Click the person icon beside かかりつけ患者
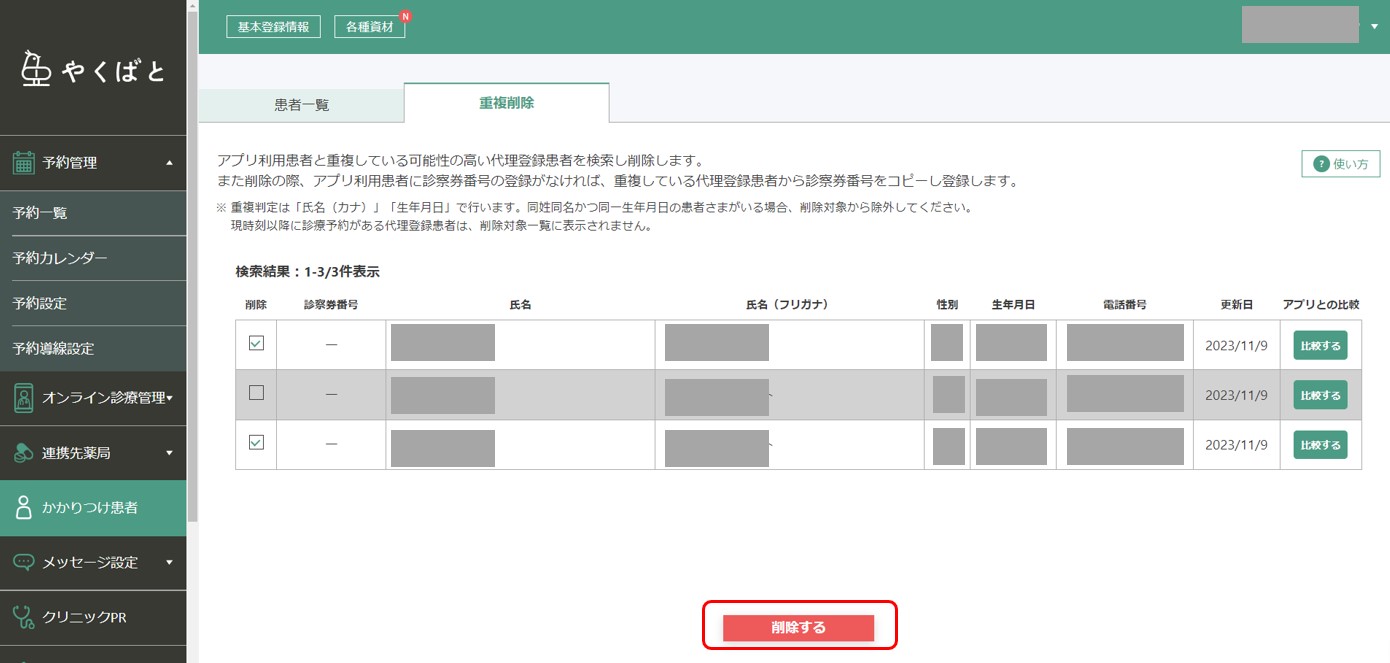The width and height of the screenshot is (1390, 663). 24,508
